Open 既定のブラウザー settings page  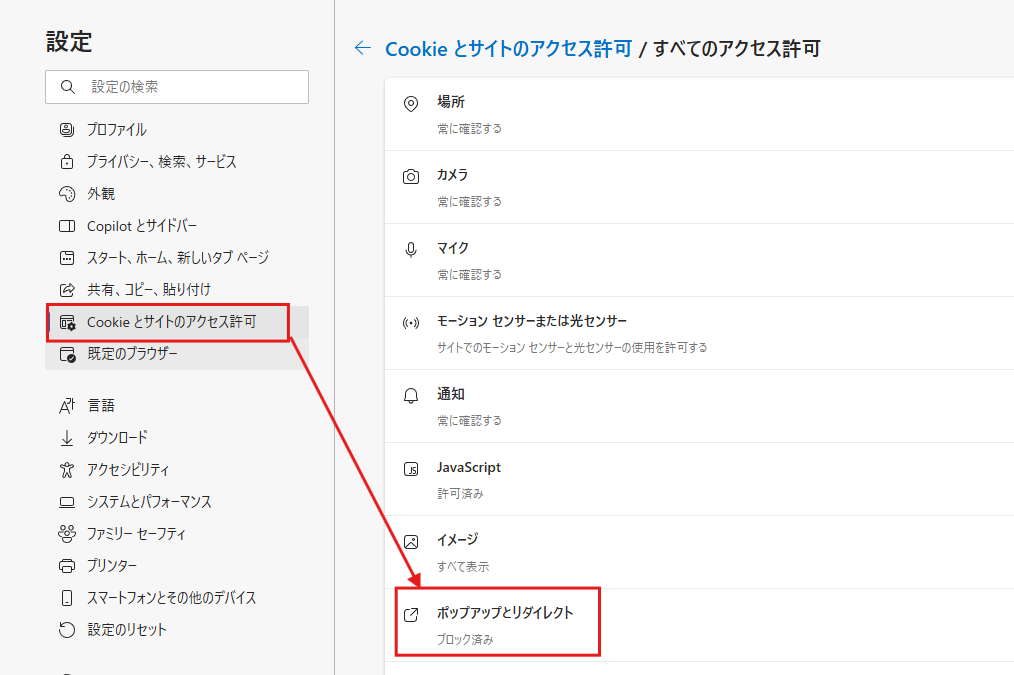(177, 354)
